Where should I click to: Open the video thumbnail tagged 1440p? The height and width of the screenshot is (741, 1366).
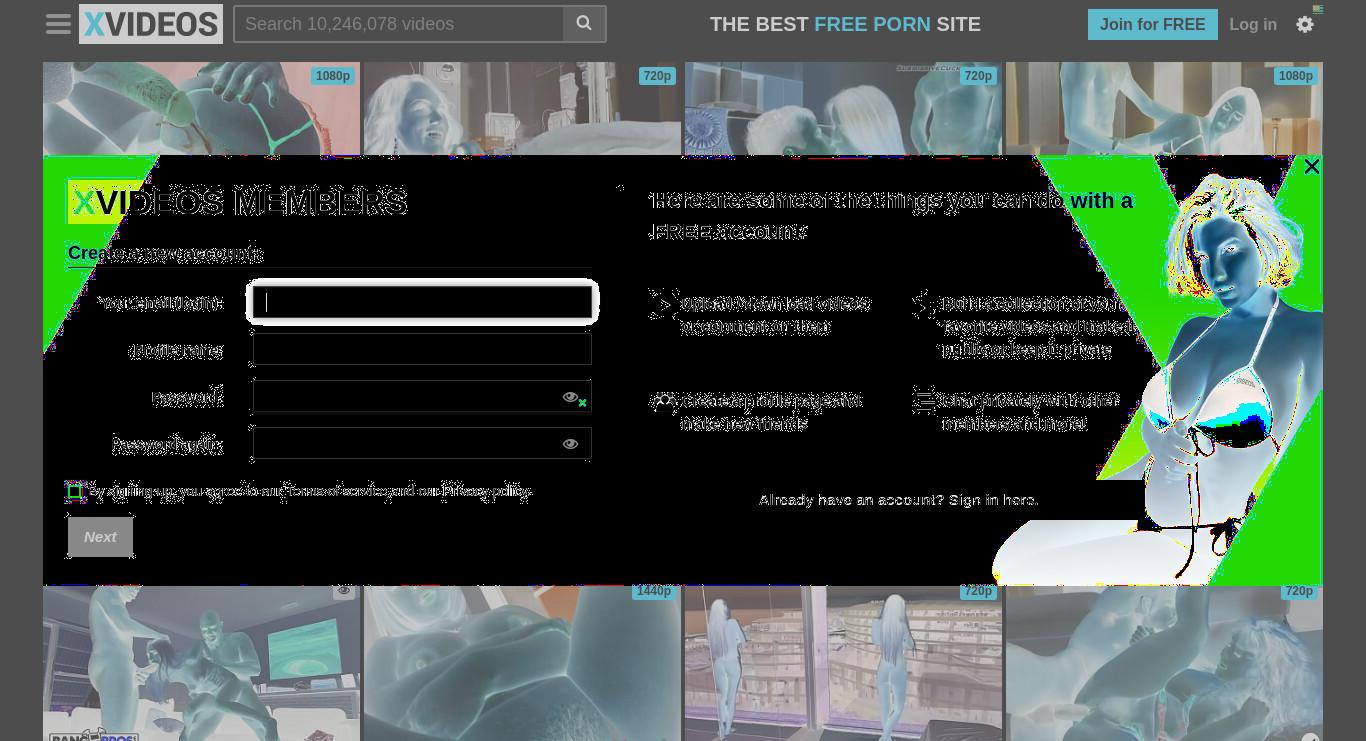point(522,662)
